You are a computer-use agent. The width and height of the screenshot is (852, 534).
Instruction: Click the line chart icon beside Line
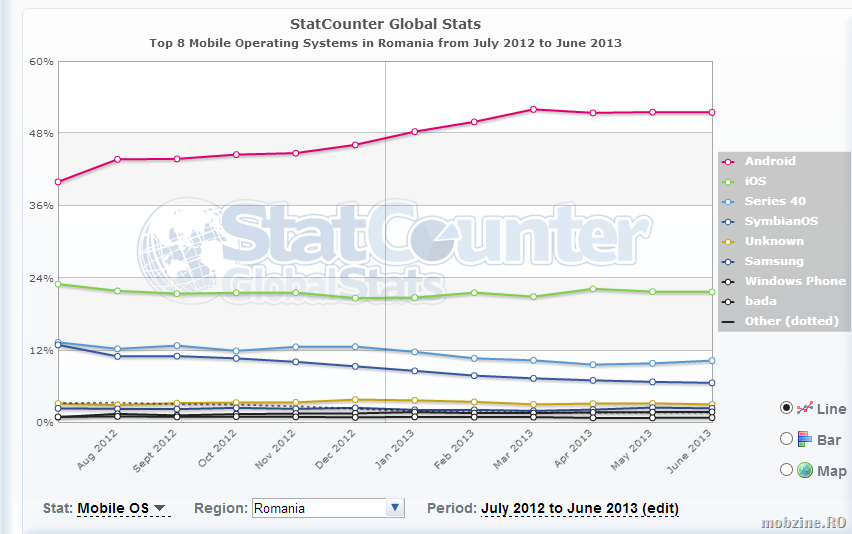tap(805, 407)
